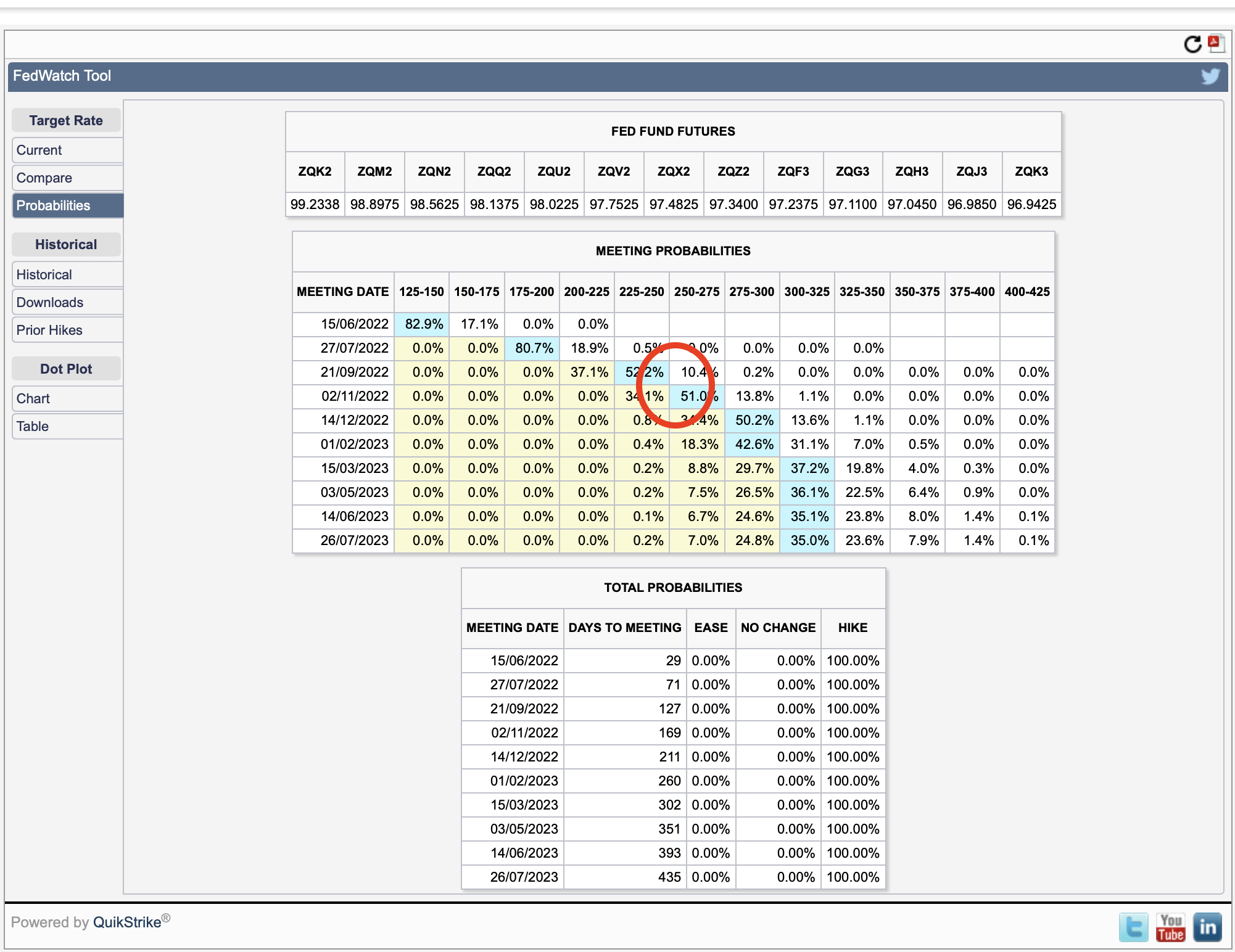This screenshot has height=952, width=1235.
Task: Open the Downloads section
Action: pos(68,302)
